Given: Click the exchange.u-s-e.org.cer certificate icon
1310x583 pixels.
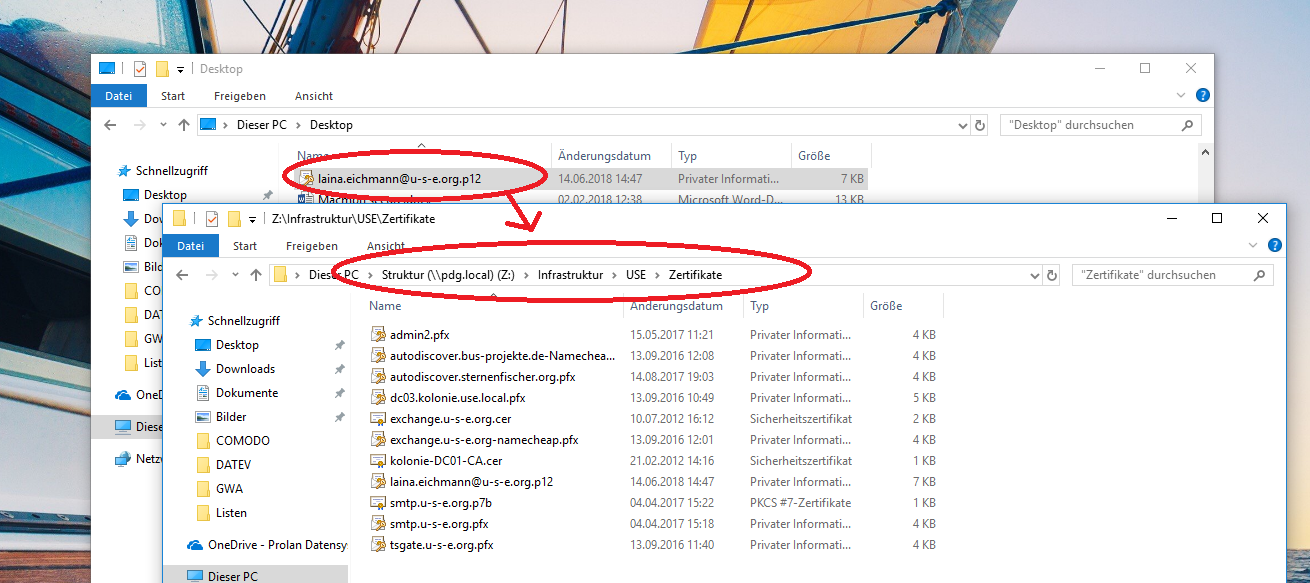Looking at the screenshot, I should click(x=378, y=419).
